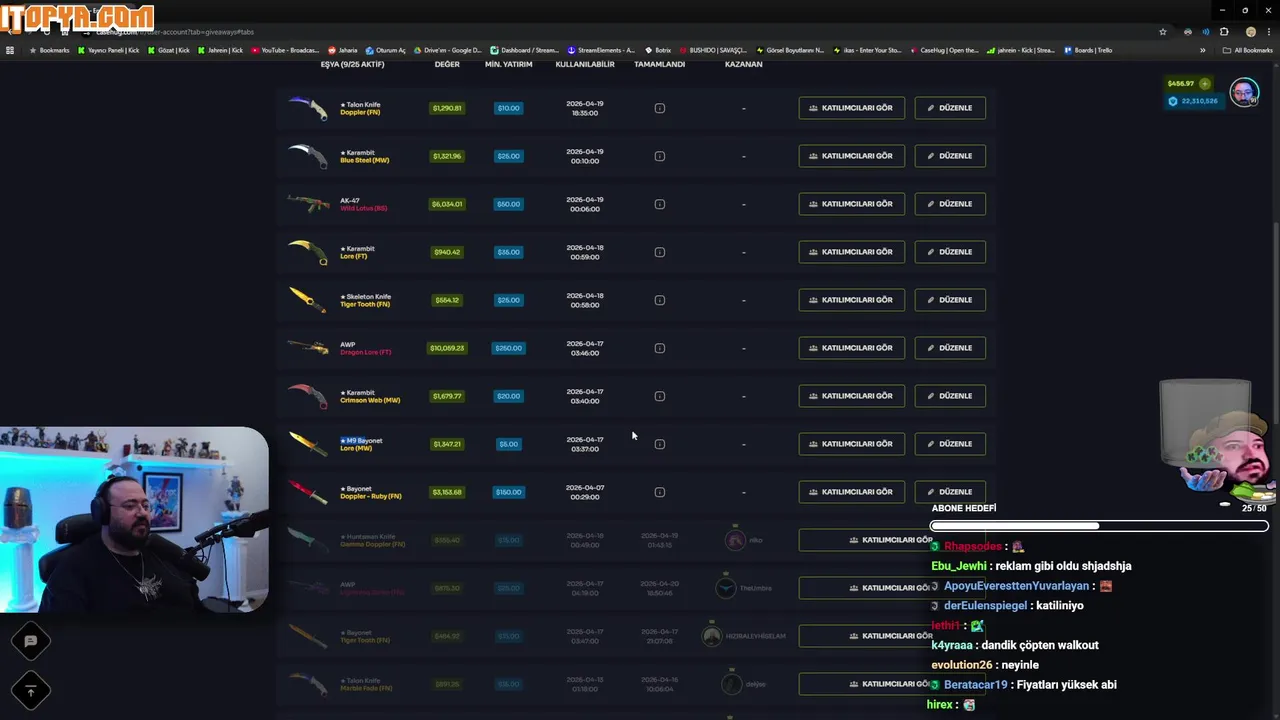Viewport: 1280px width, 720px height.
Task: Open the browser extensions puzzle icon
Action: click(1224, 32)
